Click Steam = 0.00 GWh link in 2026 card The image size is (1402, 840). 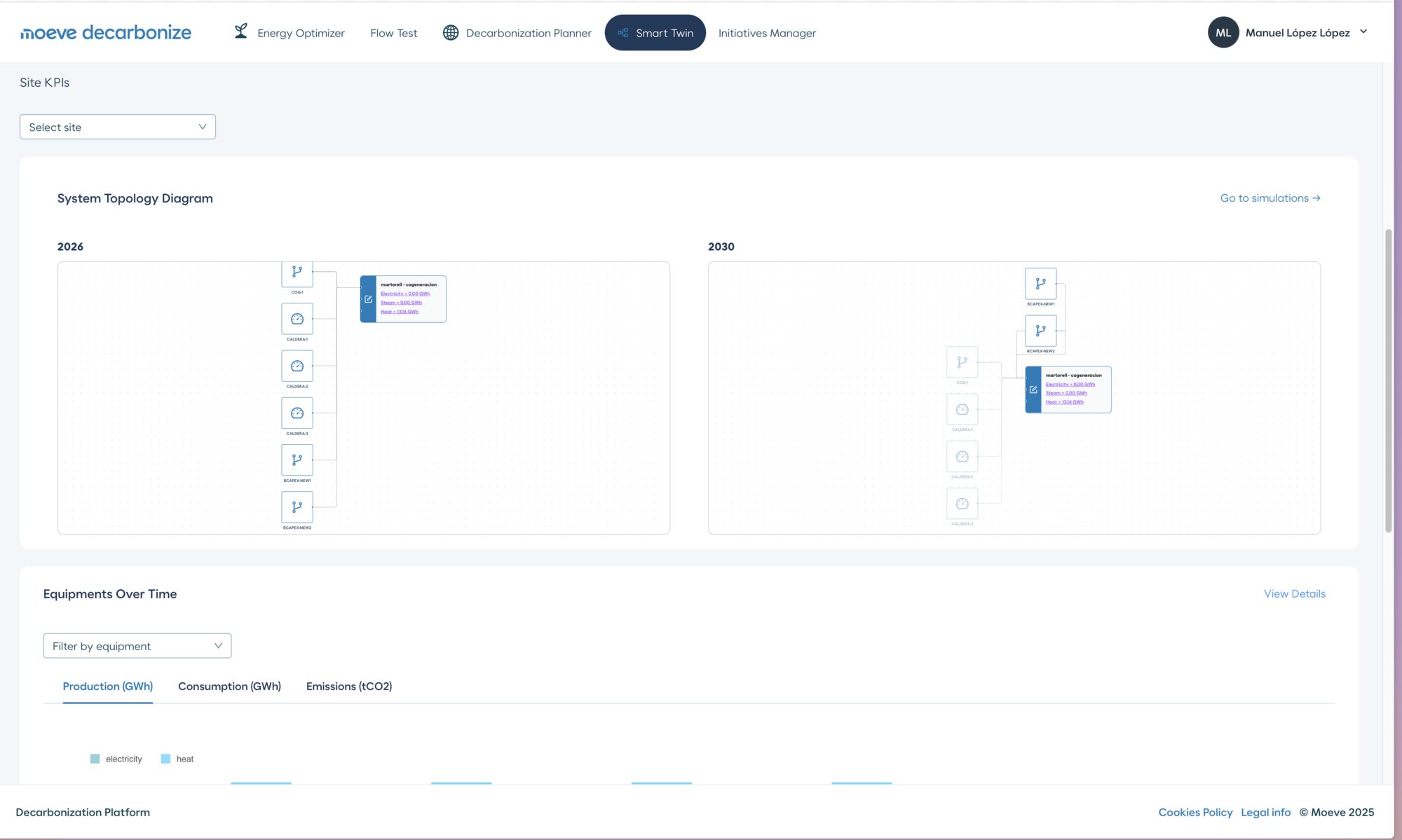(x=401, y=303)
